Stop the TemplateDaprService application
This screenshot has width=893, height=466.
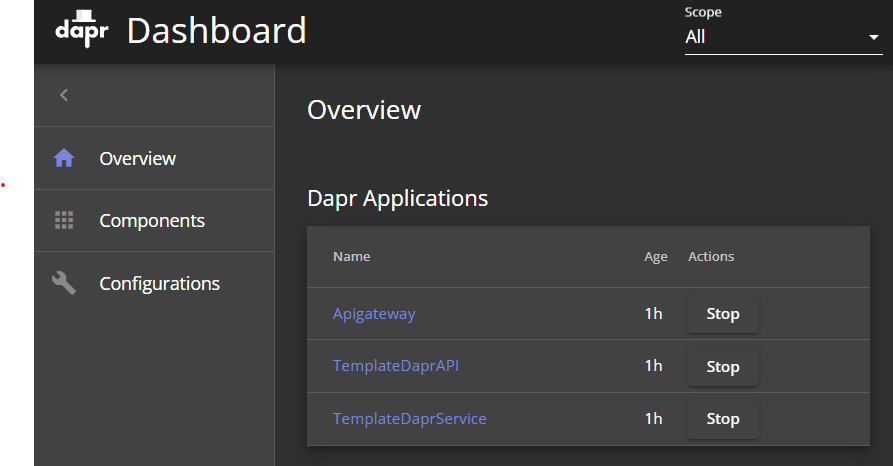tap(723, 419)
